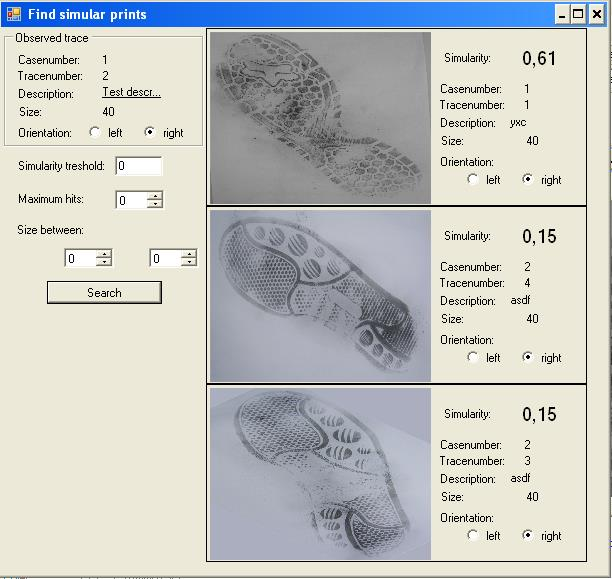Click the asdf description of Tracenumber 3
This screenshot has height=579, width=612.
(x=520, y=478)
